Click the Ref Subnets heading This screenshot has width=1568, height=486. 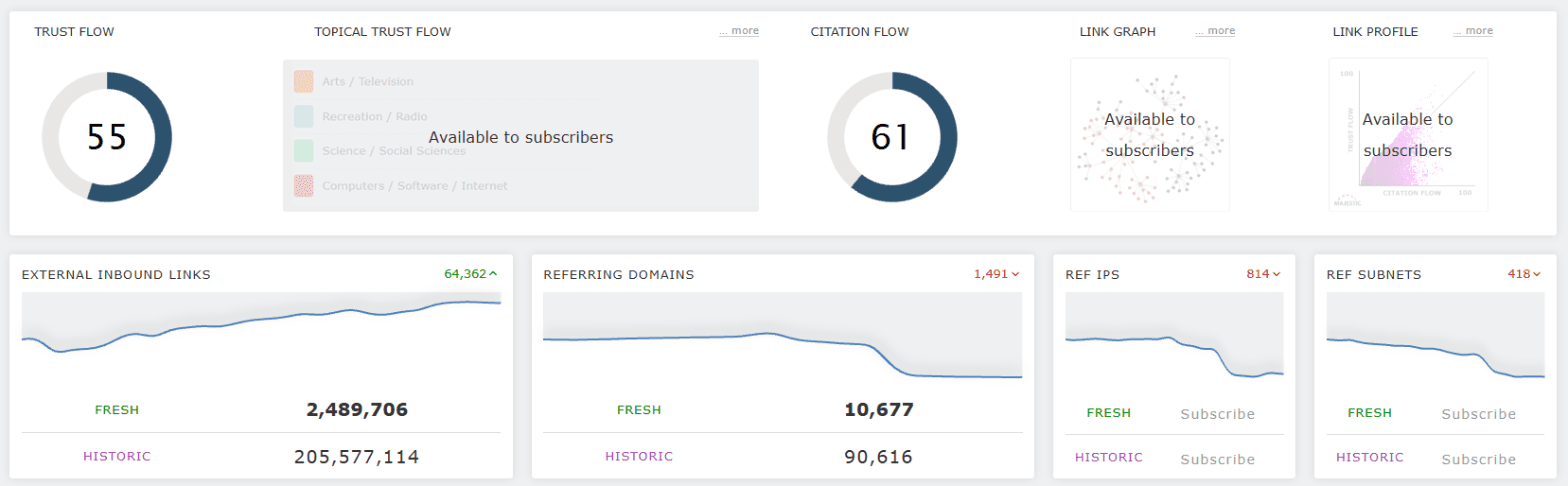click(x=1373, y=275)
